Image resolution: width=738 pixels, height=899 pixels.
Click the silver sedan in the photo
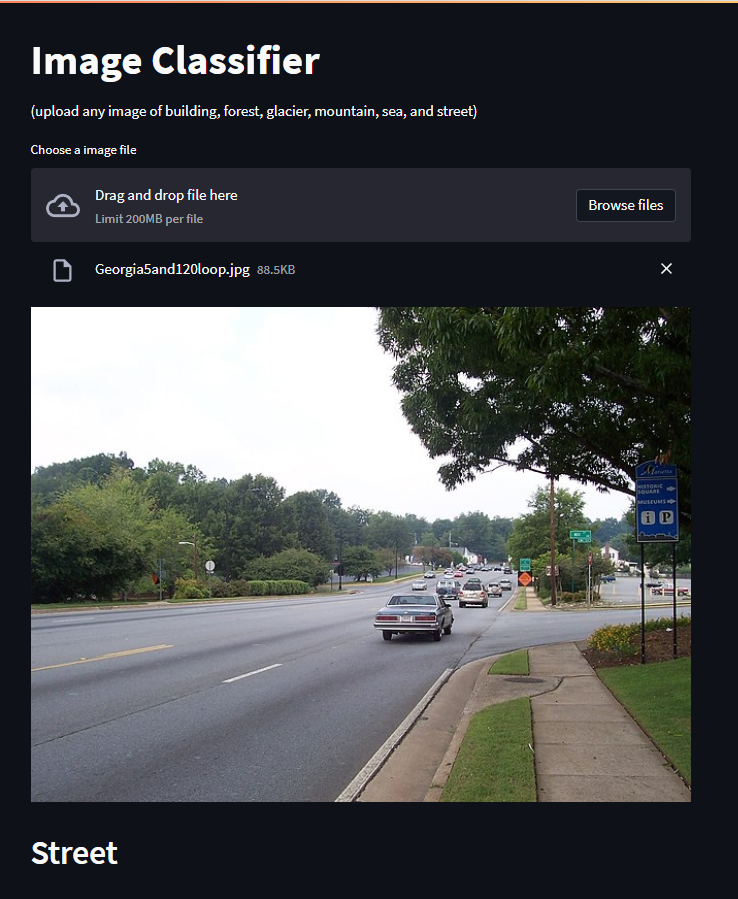[x=413, y=616]
